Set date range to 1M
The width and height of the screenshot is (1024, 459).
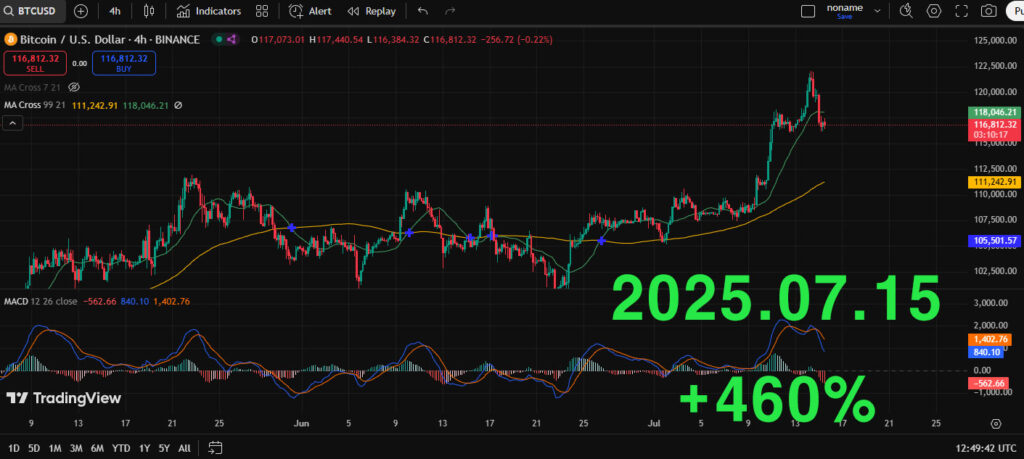(56, 448)
